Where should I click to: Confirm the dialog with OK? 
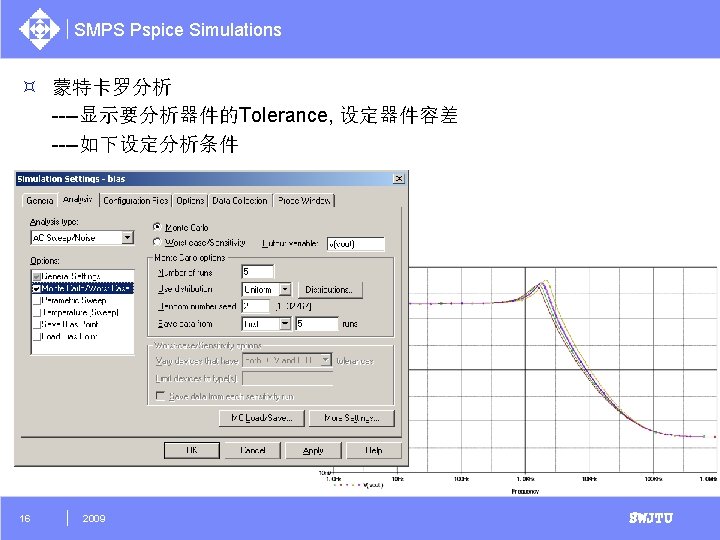pyautogui.click(x=192, y=450)
